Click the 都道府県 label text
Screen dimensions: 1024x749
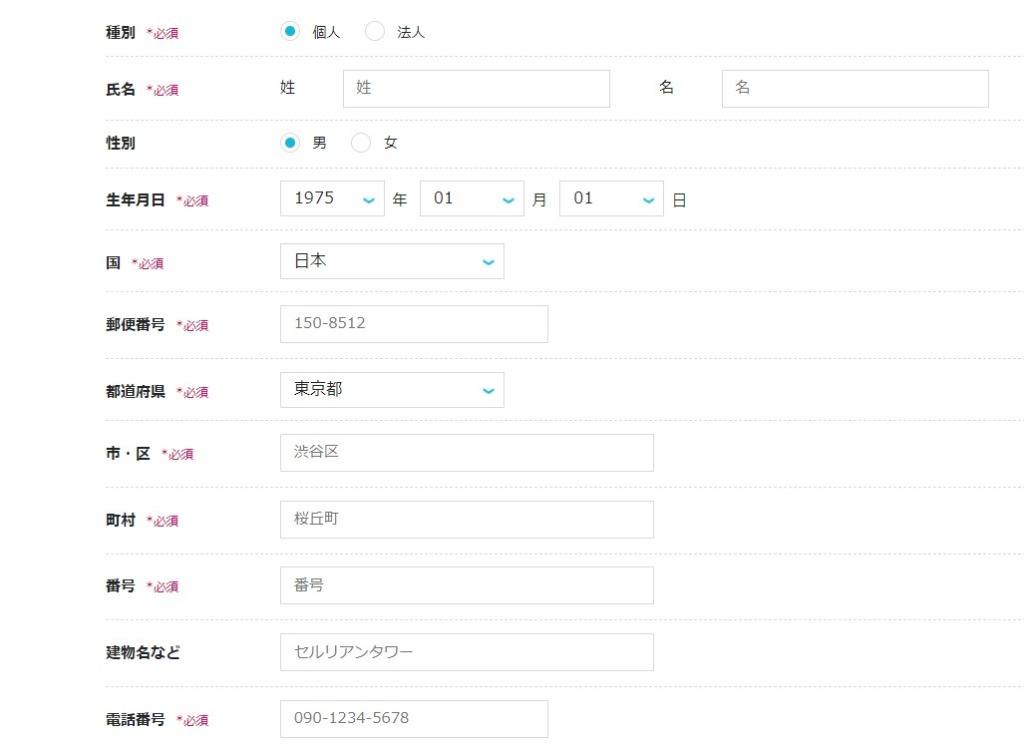click(x=135, y=391)
